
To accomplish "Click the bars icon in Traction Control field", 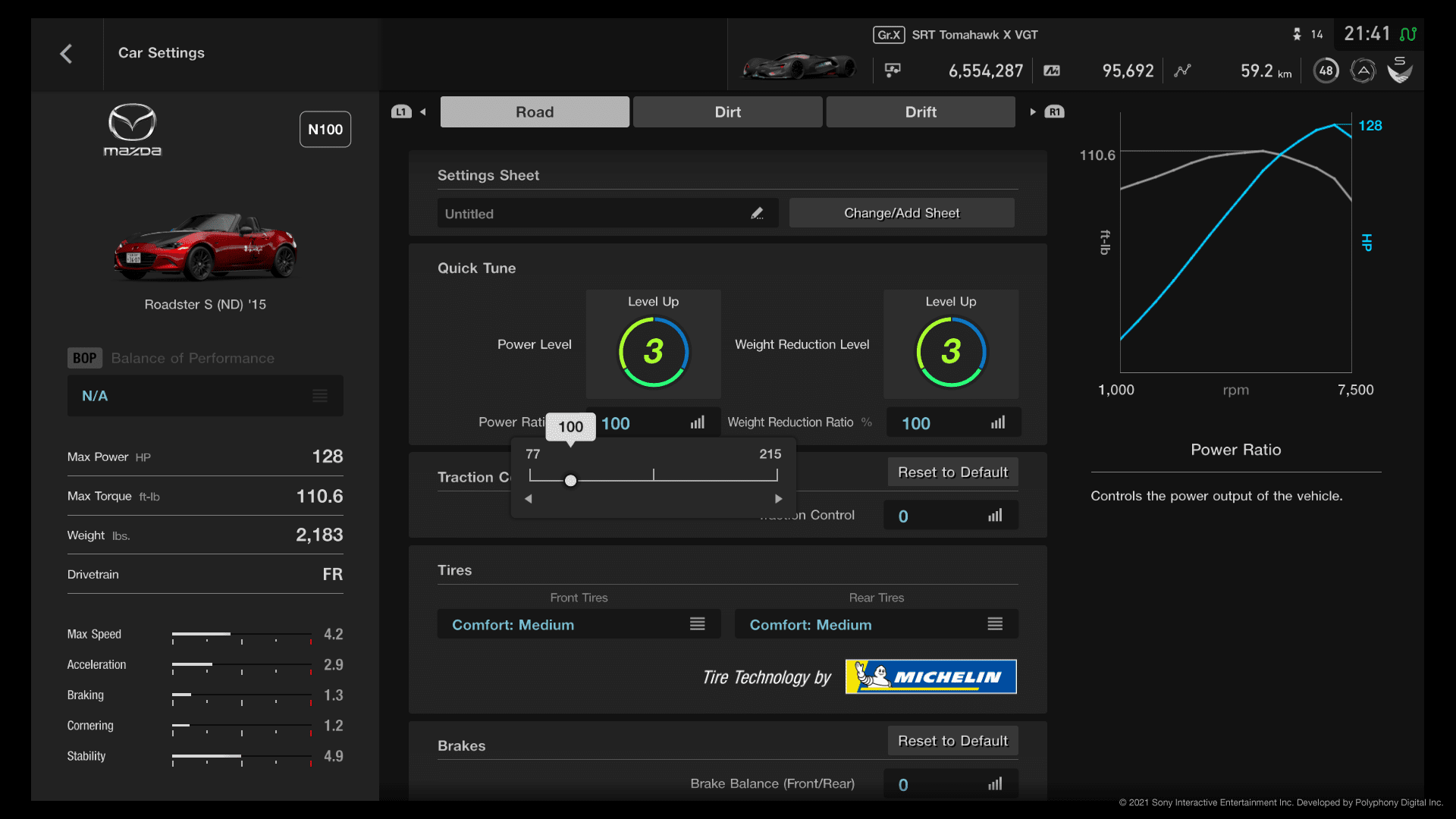I will point(995,516).
